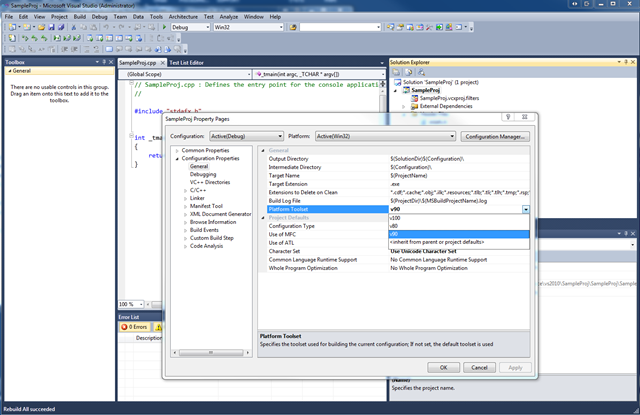This screenshot has height=415, width=640.
Task: Click the help question mark in Property Pages
Action: click(x=508, y=117)
